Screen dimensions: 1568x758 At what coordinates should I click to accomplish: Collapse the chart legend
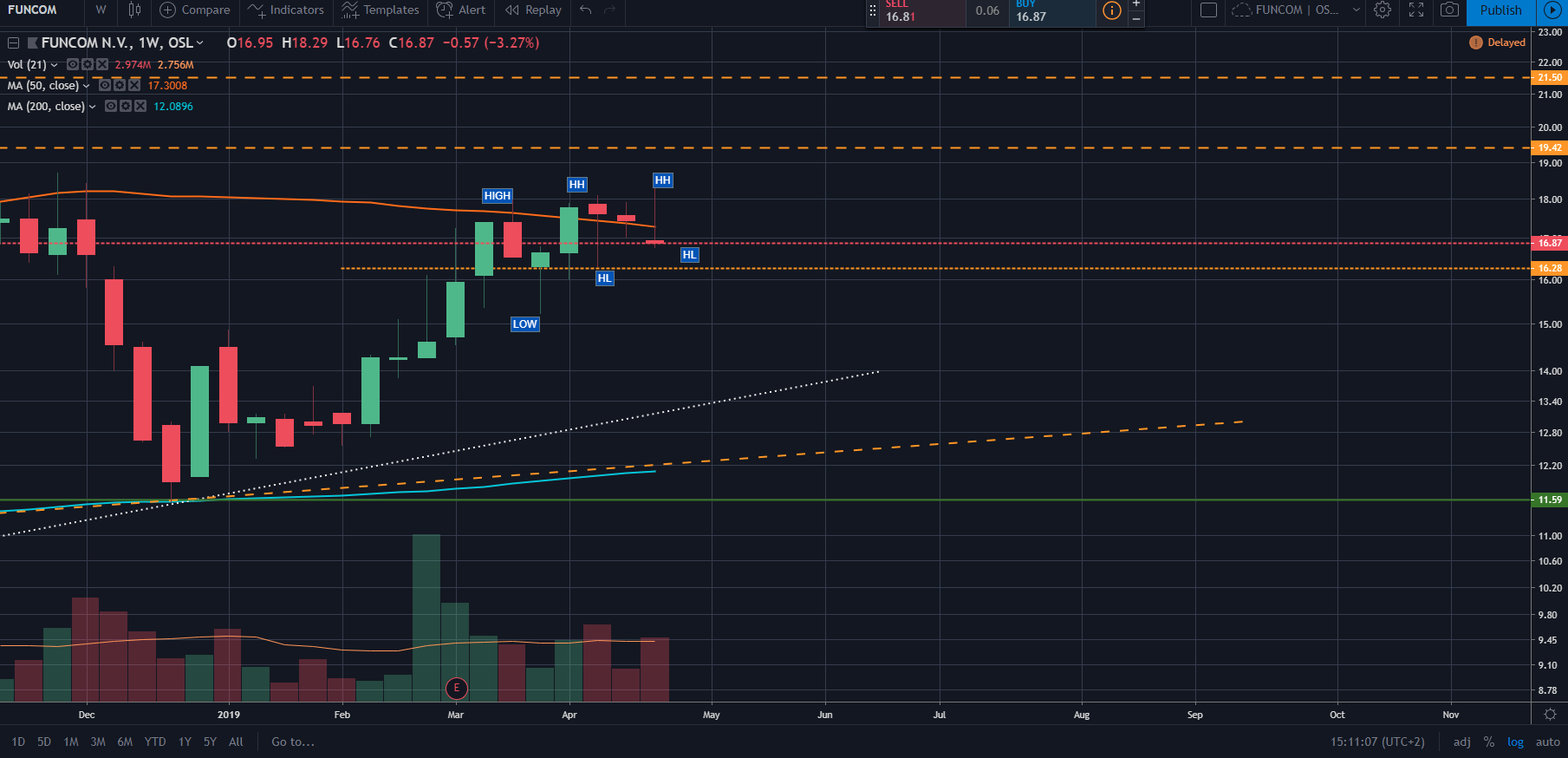click(x=13, y=42)
